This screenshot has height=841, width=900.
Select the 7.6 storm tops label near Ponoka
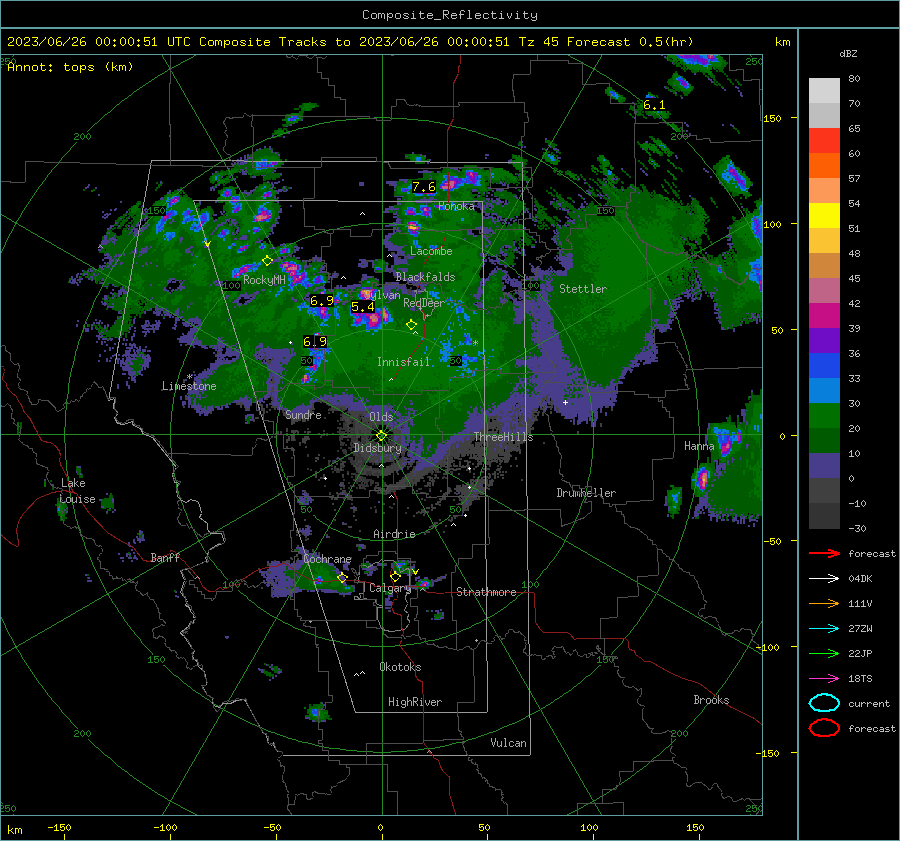(424, 187)
